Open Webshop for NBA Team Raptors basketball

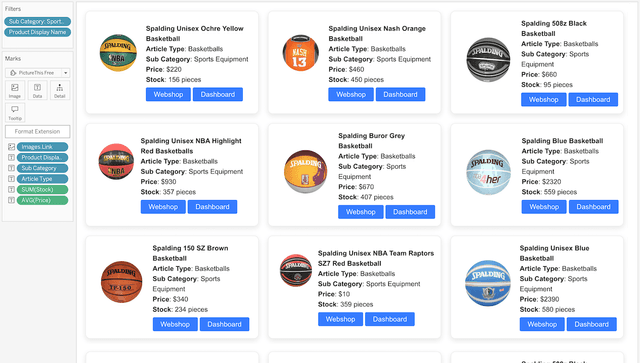[340, 319]
